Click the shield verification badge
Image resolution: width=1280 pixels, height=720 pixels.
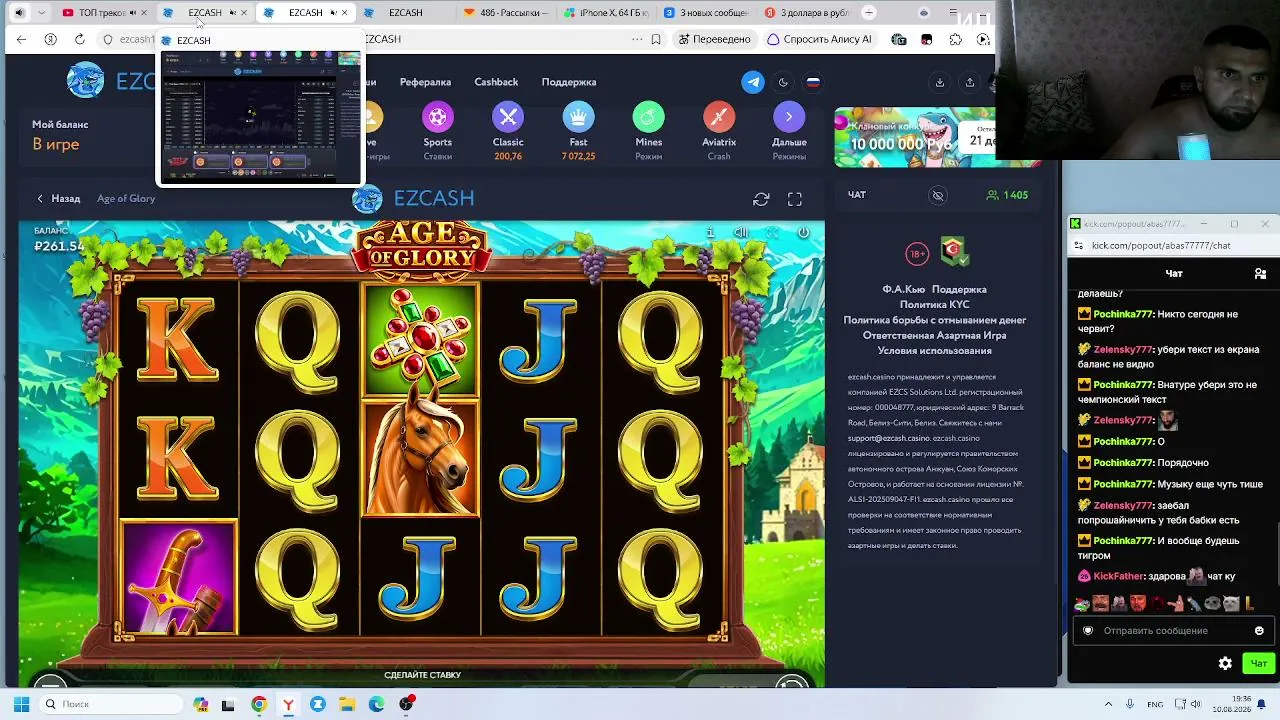click(955, 252)
